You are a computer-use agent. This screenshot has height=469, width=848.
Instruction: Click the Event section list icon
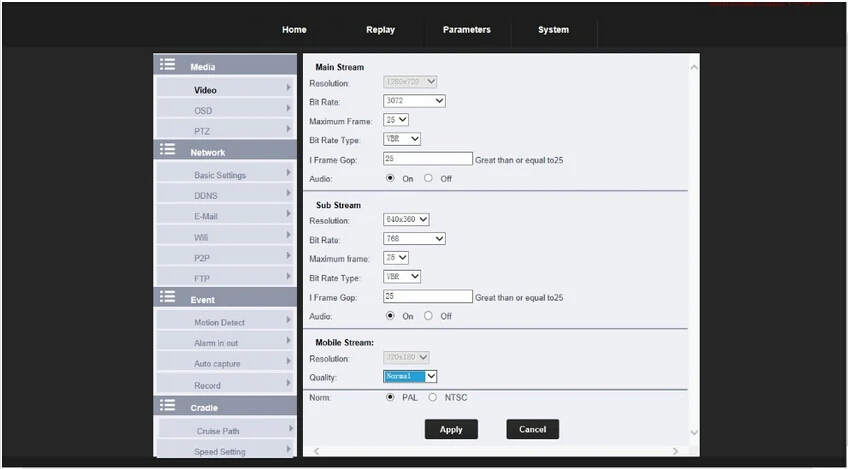pyautogui.click(x=168, y=296)
